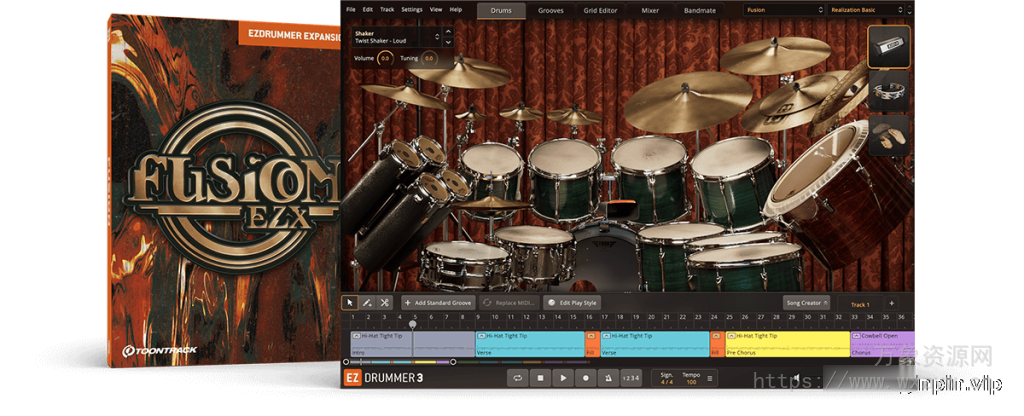Open the Help menu
Image resolution: width=1024 pixels, height=416 pixels.
pos(456,10)
